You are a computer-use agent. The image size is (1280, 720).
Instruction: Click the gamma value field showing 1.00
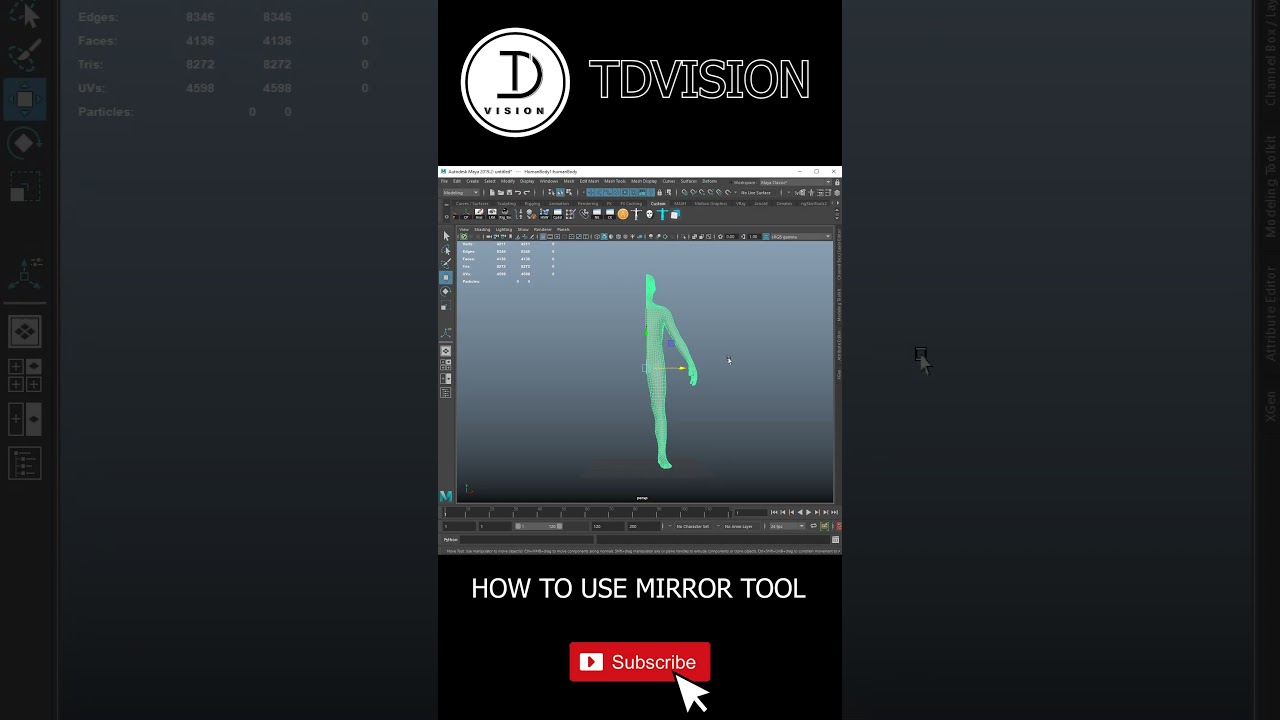tap(754, 236)
